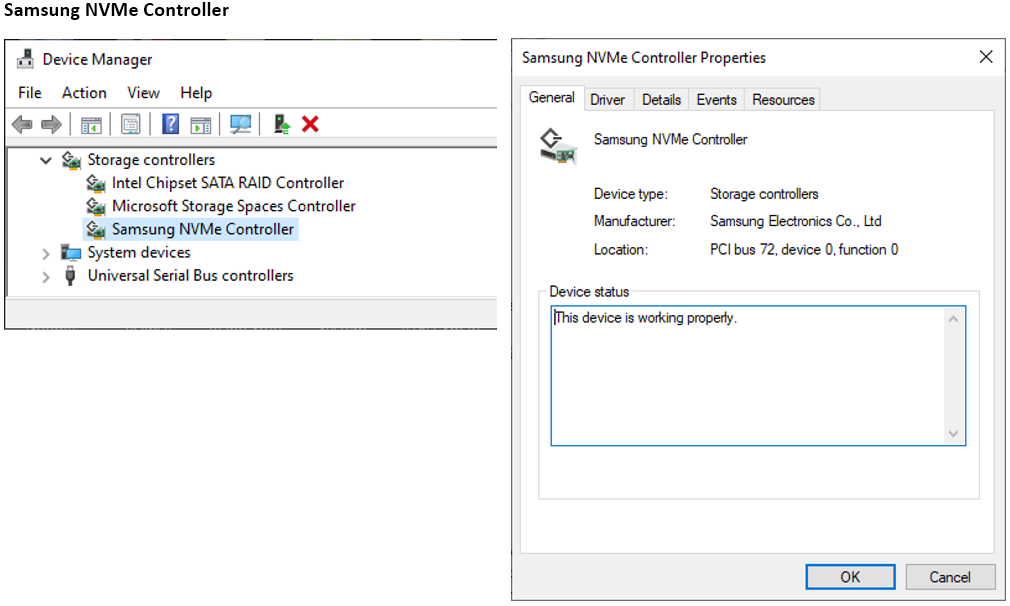The width and height of the screenshot is (1010, 606).
Task: Expand the Universal Serial Bus controllers node
Action: pyautogui.click(x=46, y=277)
